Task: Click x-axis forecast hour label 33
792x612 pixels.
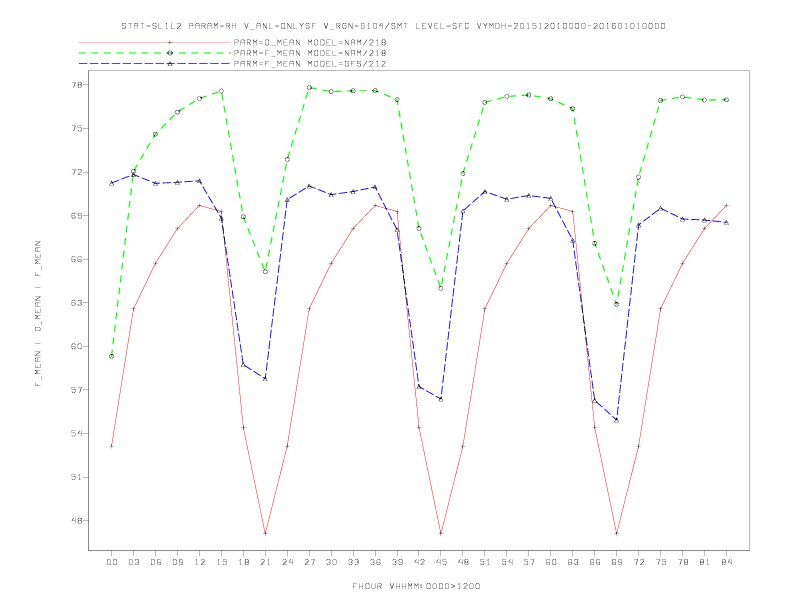Action: (x=353, y=562)
